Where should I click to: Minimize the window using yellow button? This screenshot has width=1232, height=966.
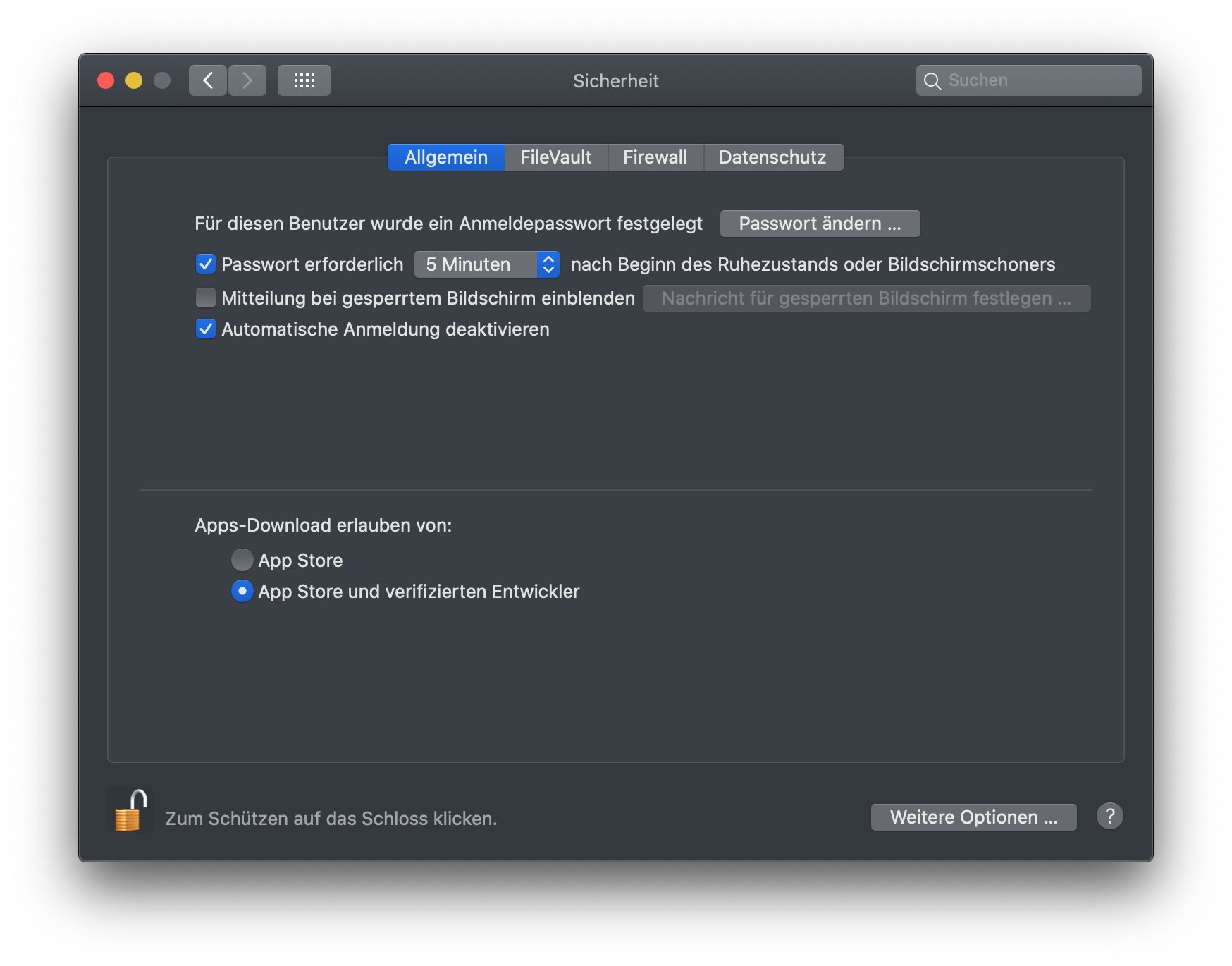tap(134, 80)
